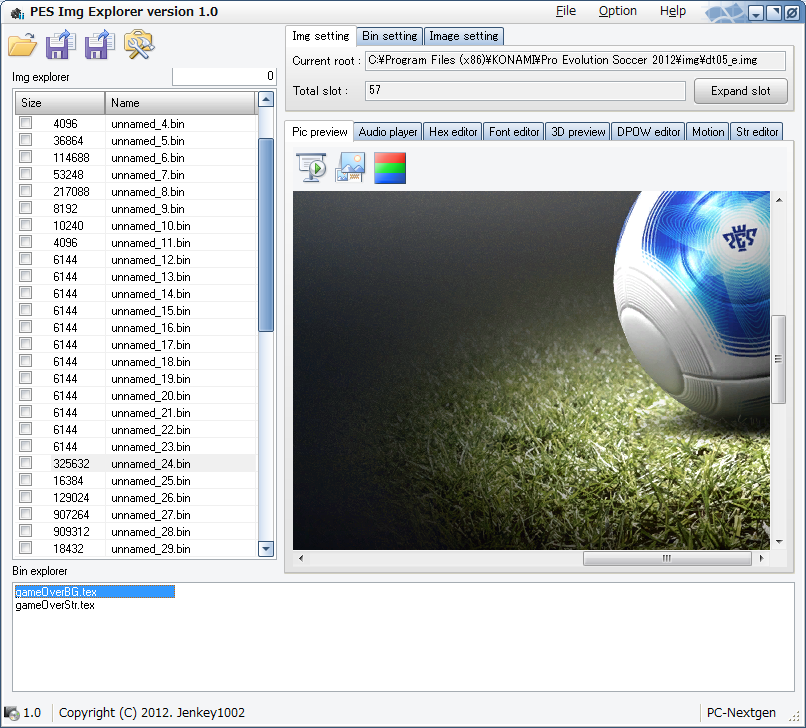Open the wrench tools settings icon
This screenshot has height=728, width=806.
click(138, 44)
